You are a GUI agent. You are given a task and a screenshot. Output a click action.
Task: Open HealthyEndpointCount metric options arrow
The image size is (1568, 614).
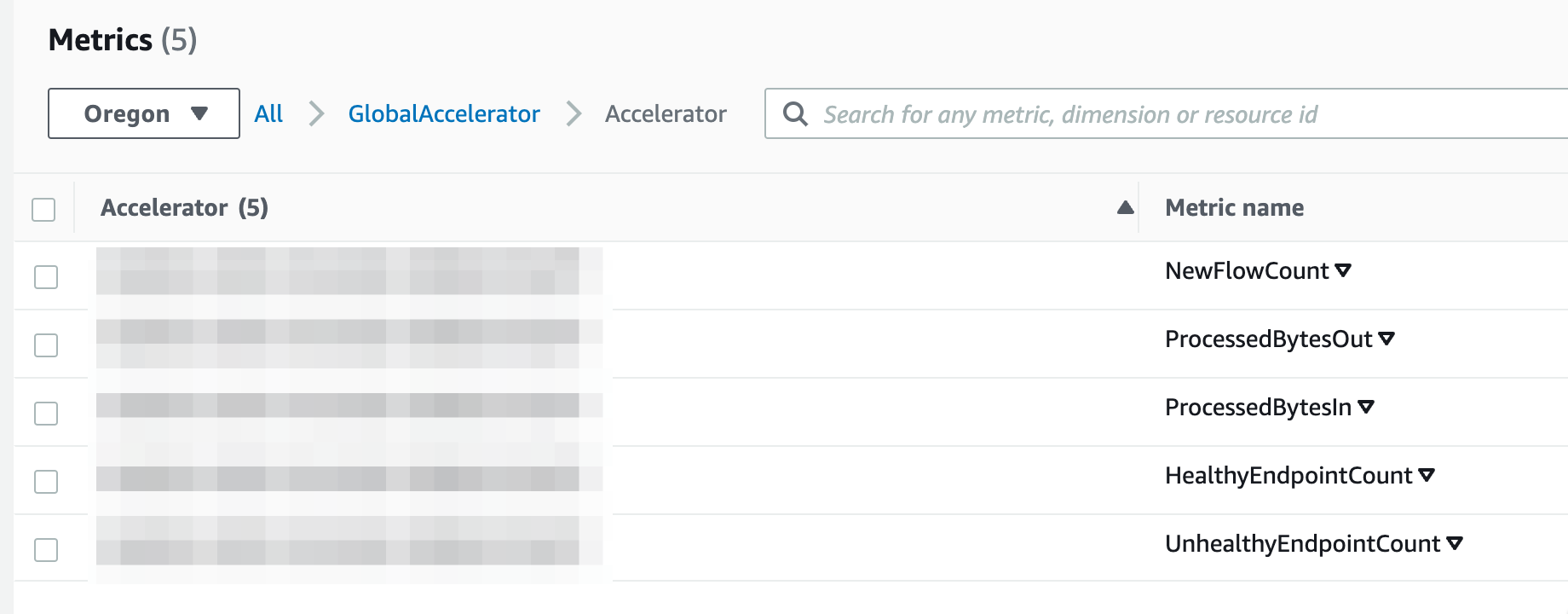click(x=1427, y=475)
